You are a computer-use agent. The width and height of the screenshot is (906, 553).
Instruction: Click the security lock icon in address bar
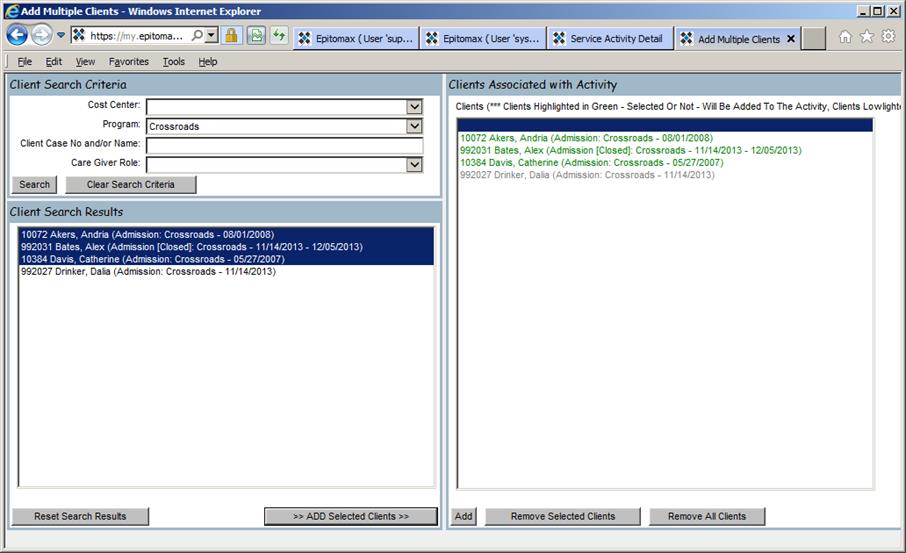pyautogui.click(x=231, y=36)
